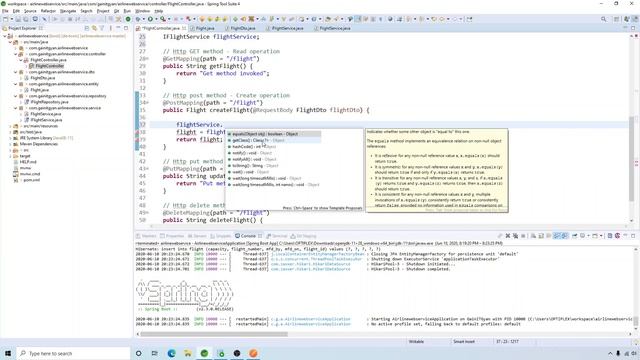
Task: Toggle Mark Occurrences in the main toolbar
Action: click(x=358, y=19)
